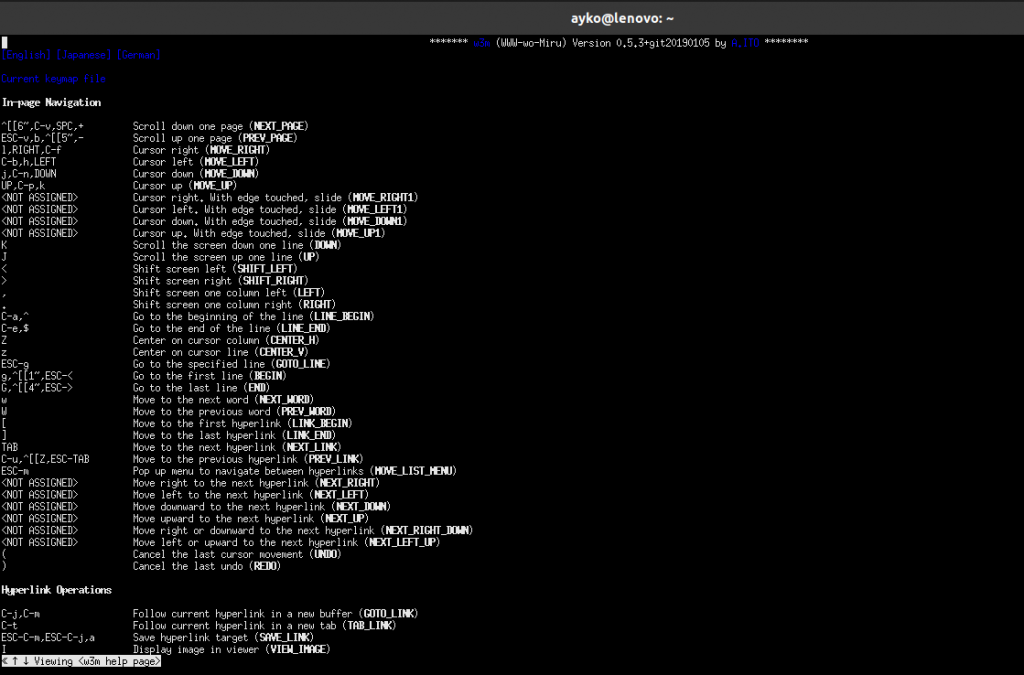
Task: Click the up arrow in the status line
Action: tap(17, 661)
